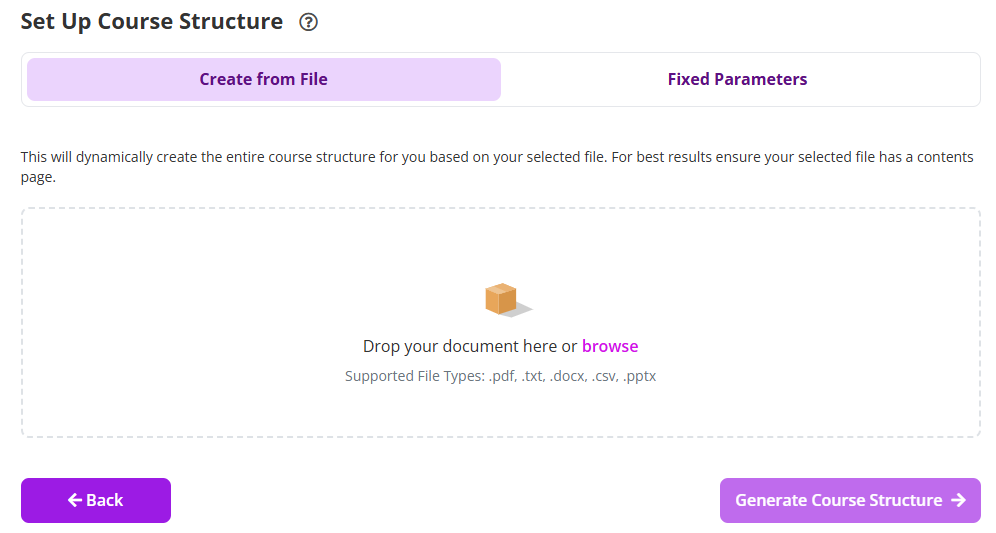This screenshot has width=996, height=533.
Task: Click the cardboard box upload icon
Action: (501, 298)
